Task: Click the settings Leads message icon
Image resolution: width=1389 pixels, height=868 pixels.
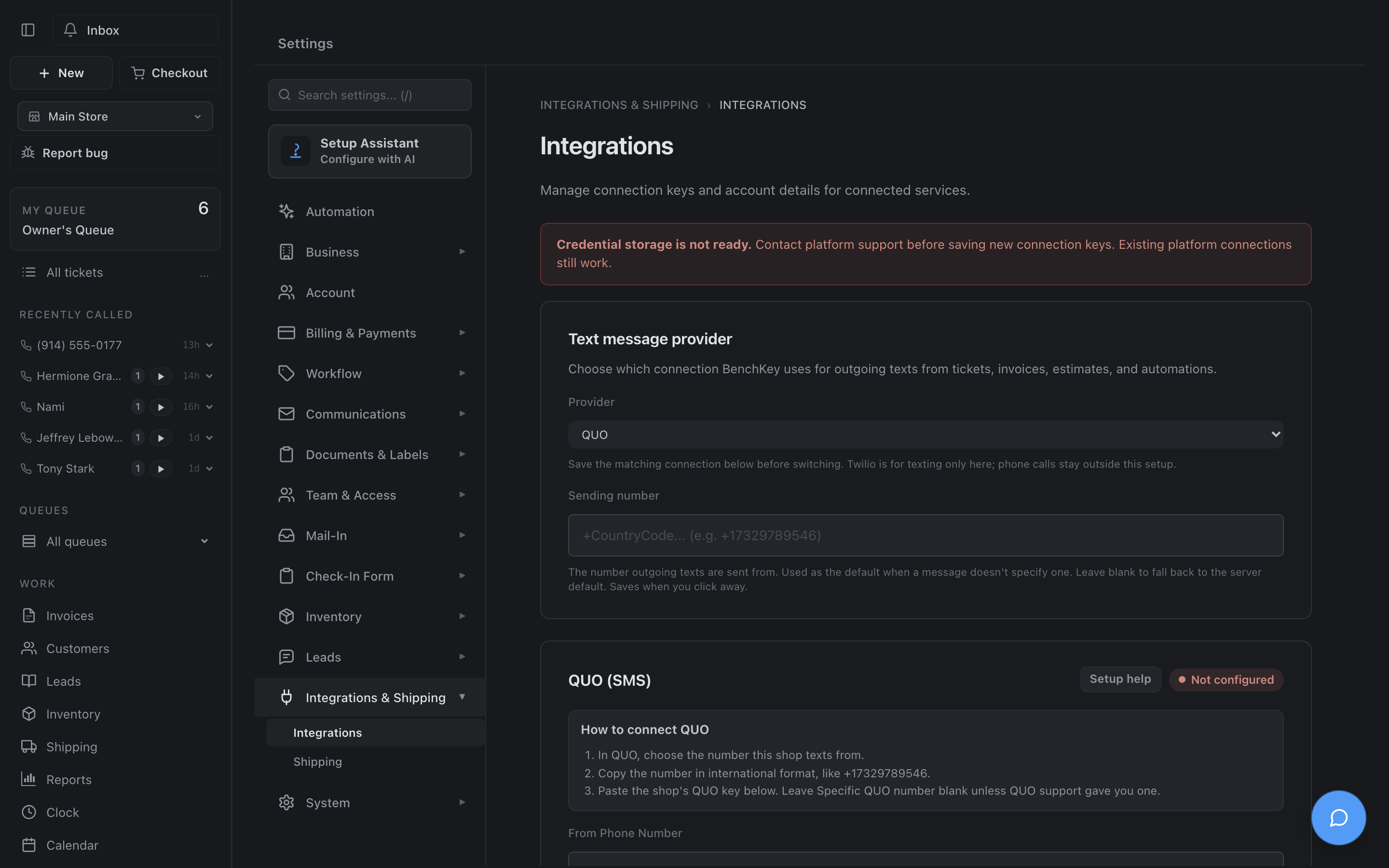Action: pos(286,657)
